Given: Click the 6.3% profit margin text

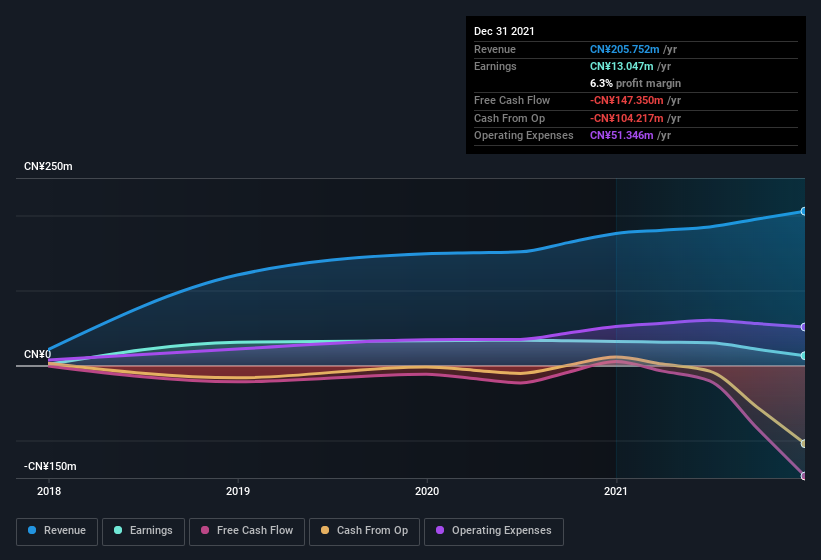Looking at the screenshot, I should tap(636, 83).
